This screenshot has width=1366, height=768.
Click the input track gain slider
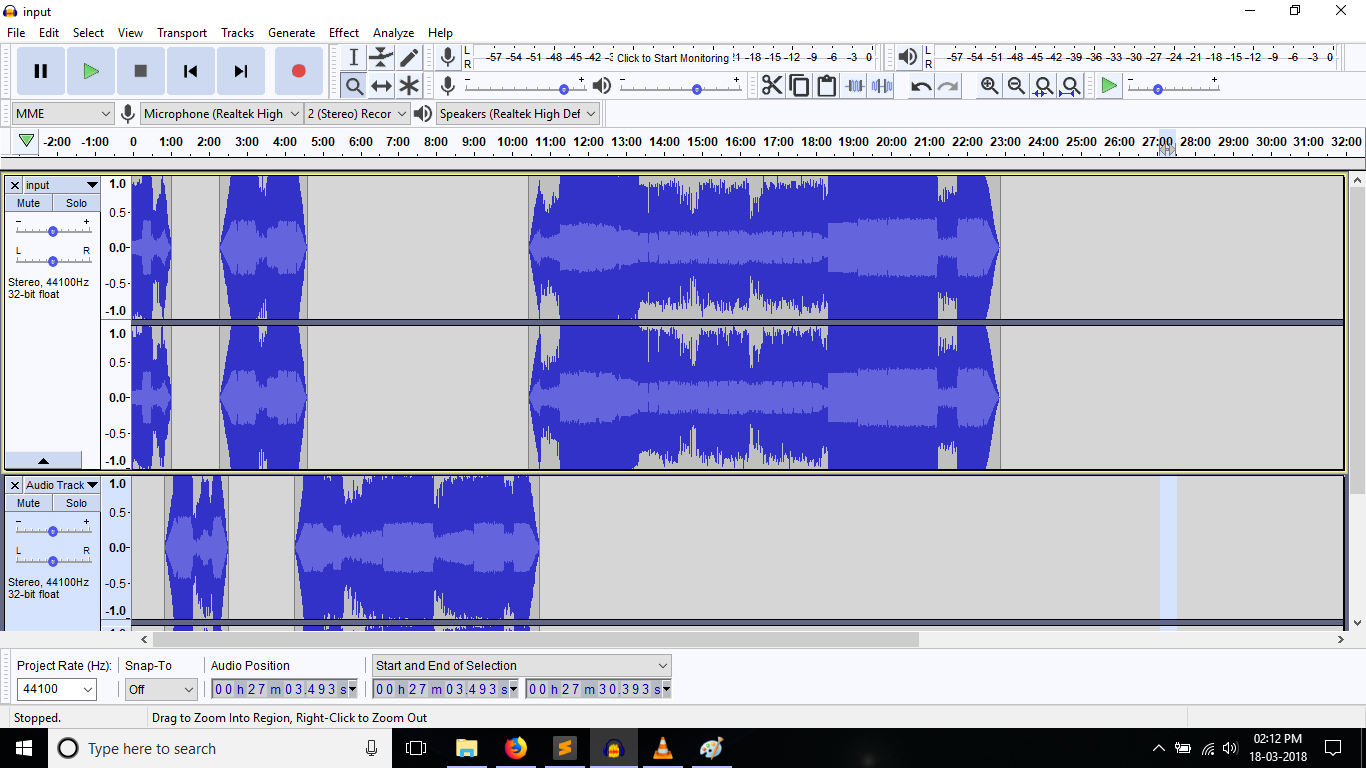(x=52, y=230)
